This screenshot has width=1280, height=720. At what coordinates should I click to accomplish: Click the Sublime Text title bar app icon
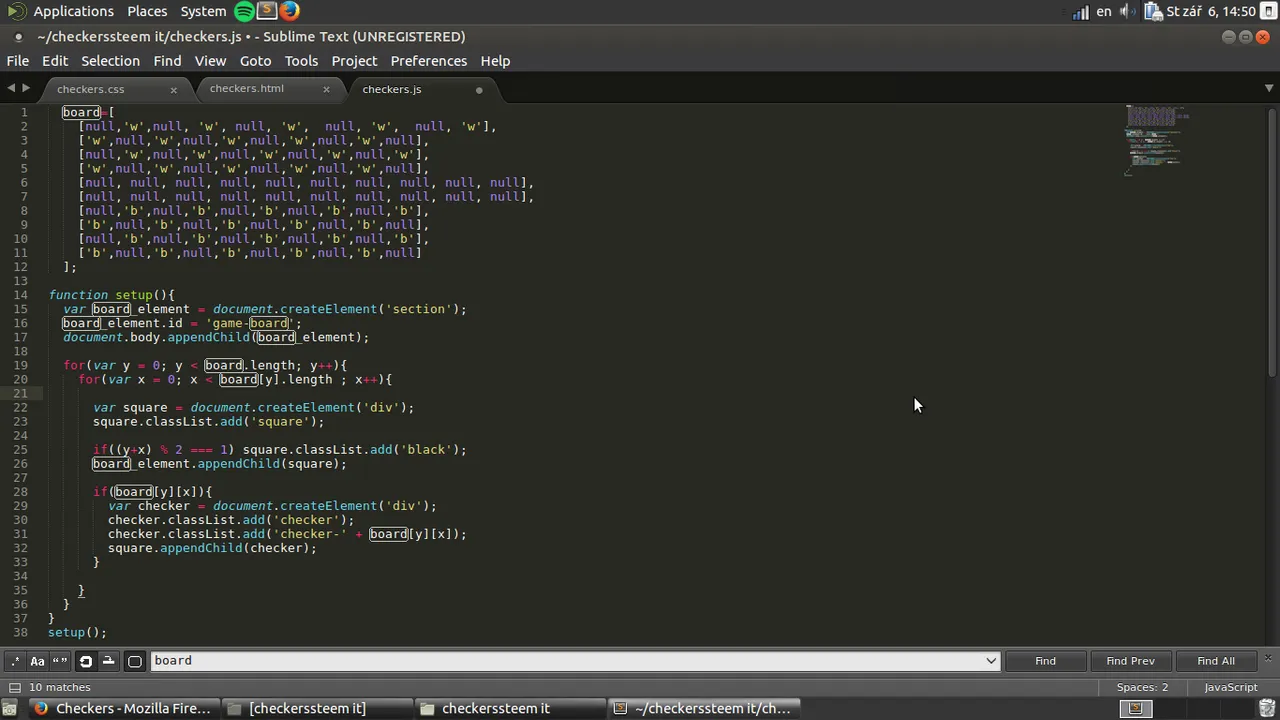pyautogui.click(x=18, y=37)
